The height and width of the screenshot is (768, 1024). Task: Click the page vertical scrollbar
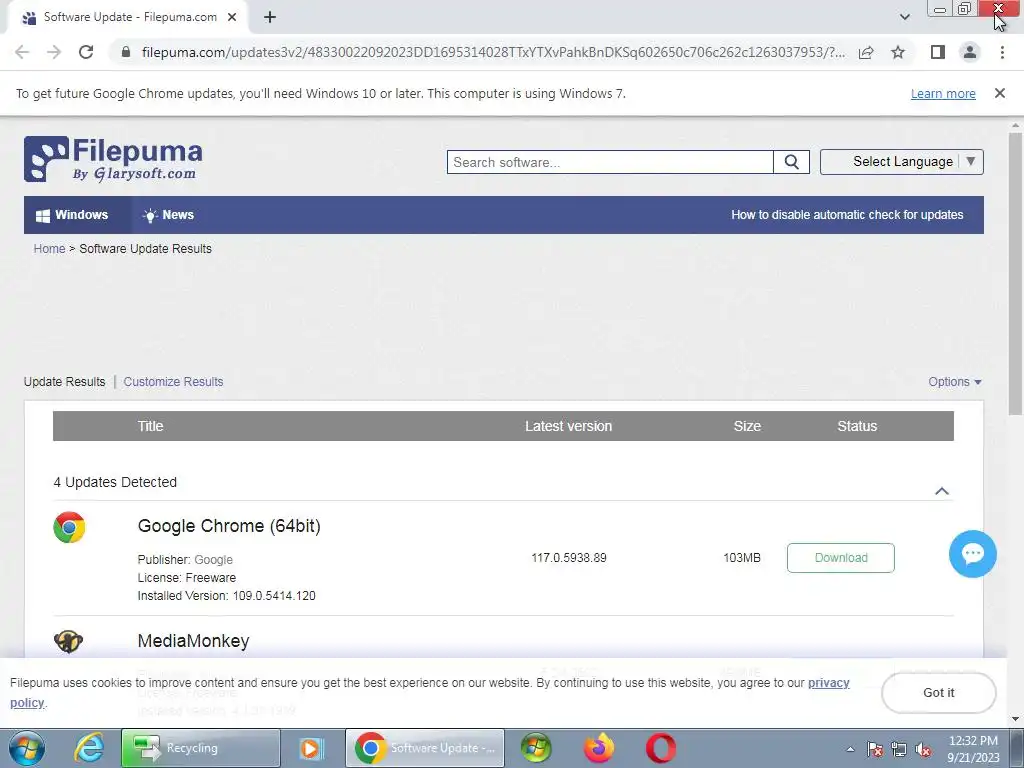coord(1015,274)
